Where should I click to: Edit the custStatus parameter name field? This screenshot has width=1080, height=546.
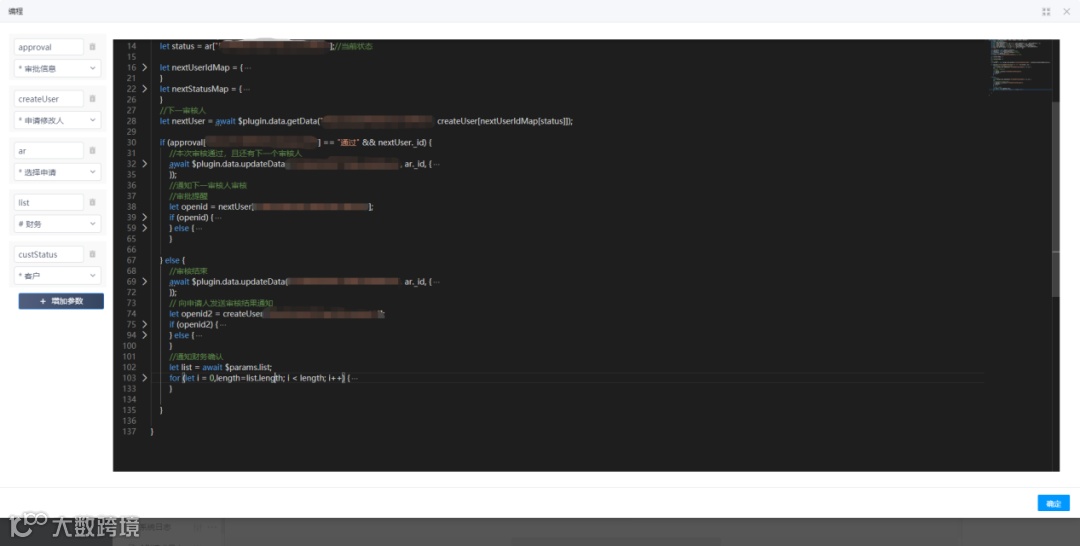pyautogui.click(x=48, y=254)
